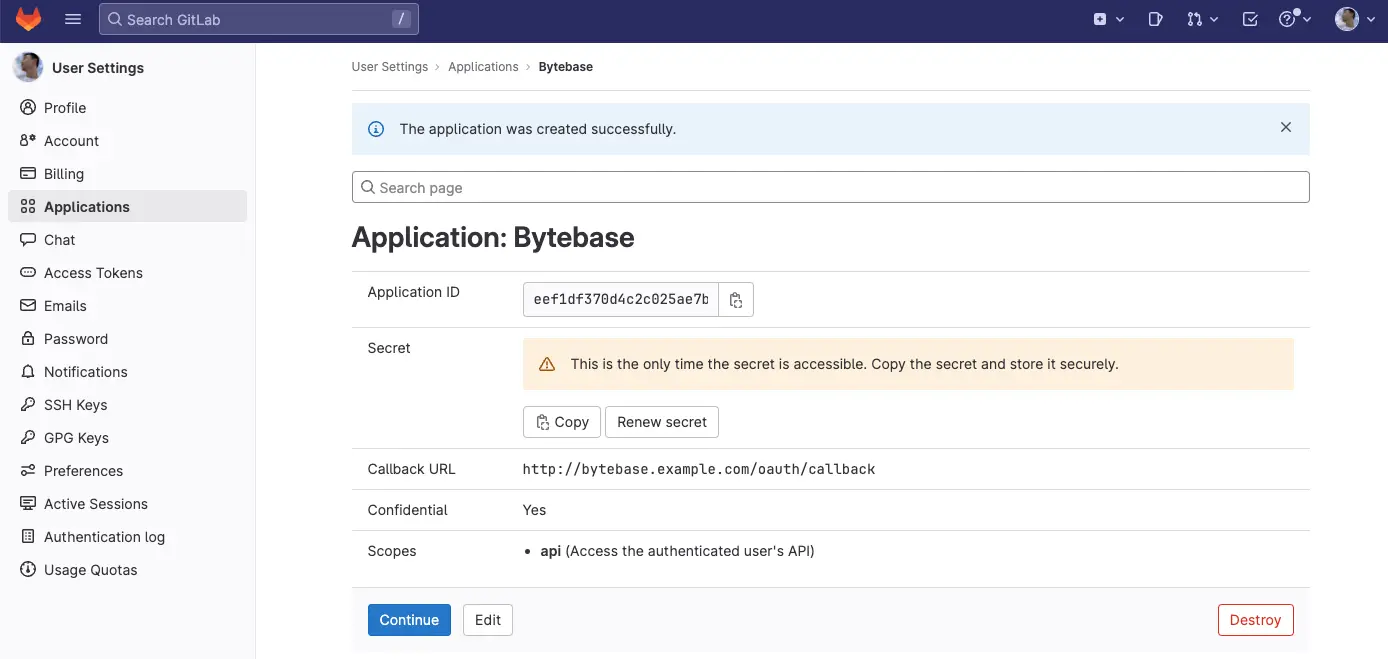Screen dimensions: 1388x659
Task: Open Emails settings
Action: tap(65, 306)
